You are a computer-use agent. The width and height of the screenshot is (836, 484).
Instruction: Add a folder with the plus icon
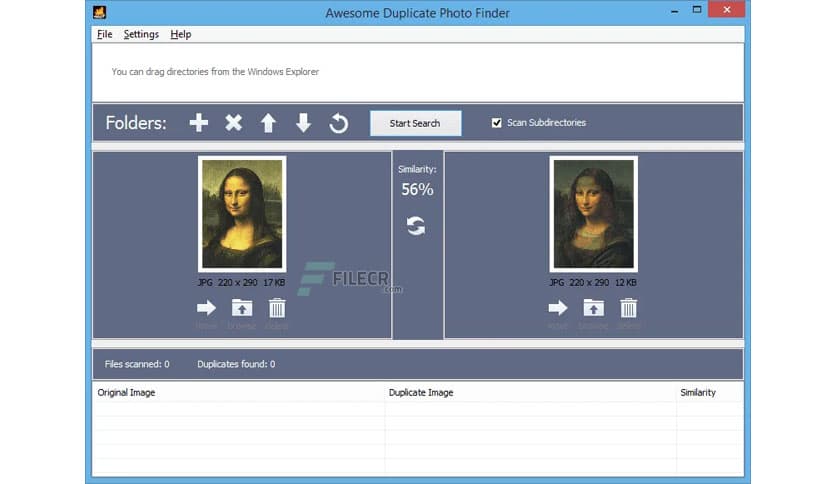click(198, 123)
